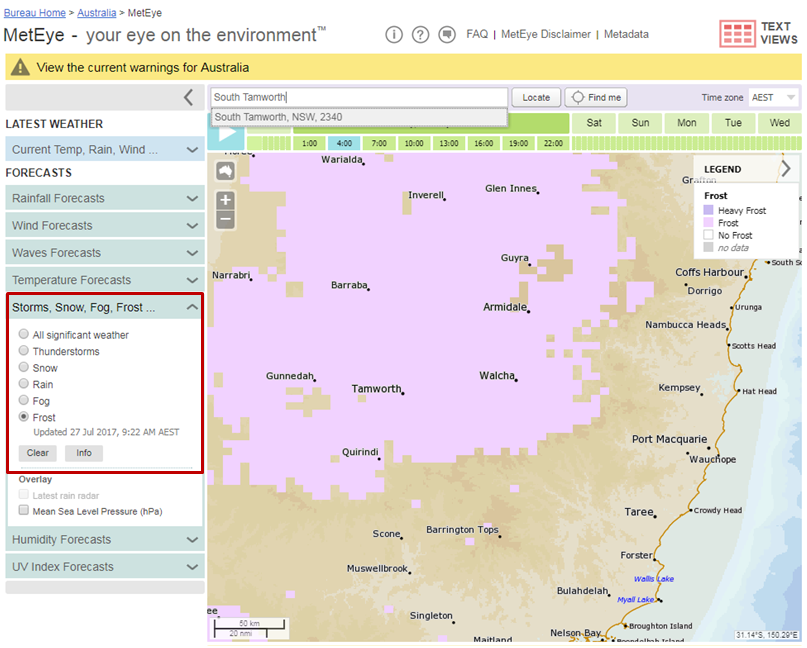Screen dimensions: 807x648
Task: Click the Heavy Frost legend swatch
Action: click(x=708, y=210)
